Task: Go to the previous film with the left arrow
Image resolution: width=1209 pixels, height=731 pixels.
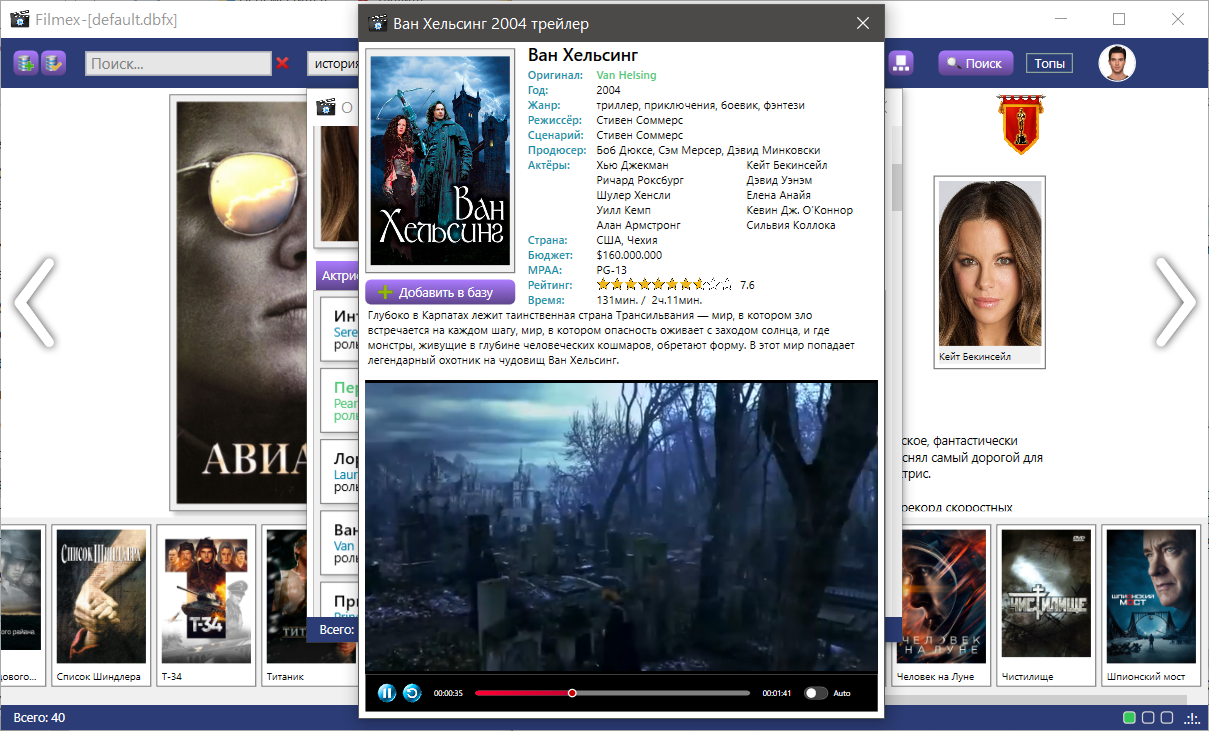Action: coord(34,302)
